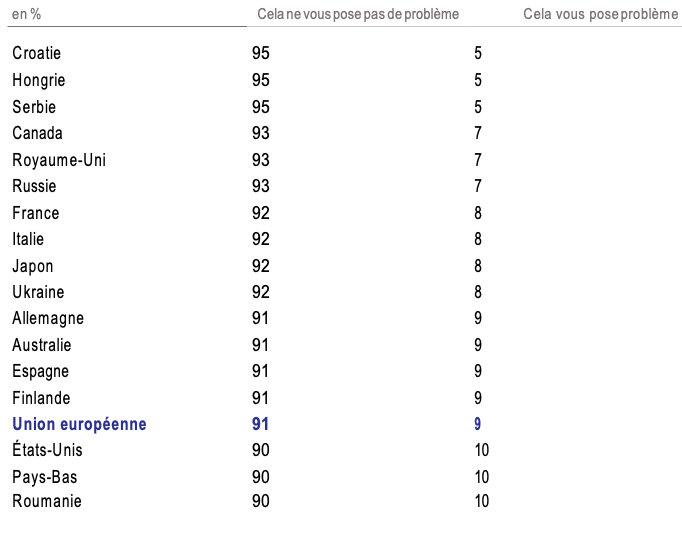
Task: Click the Canada country name
Action: pos(37,133)
